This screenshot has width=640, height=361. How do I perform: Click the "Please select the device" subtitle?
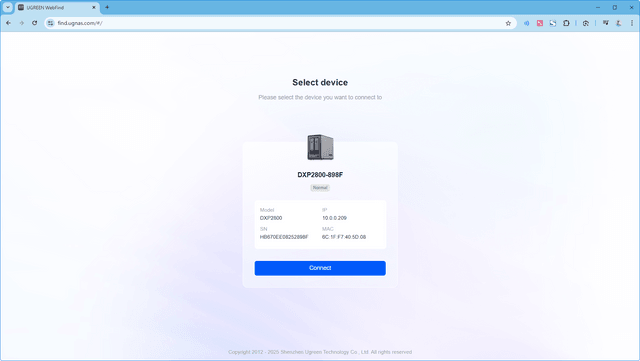point(320,97)
